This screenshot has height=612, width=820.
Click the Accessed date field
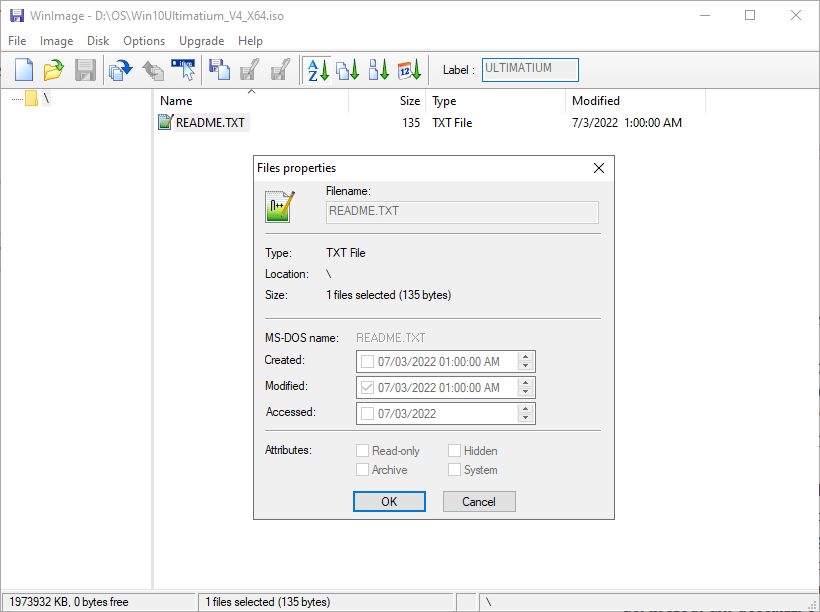point(446,413)
